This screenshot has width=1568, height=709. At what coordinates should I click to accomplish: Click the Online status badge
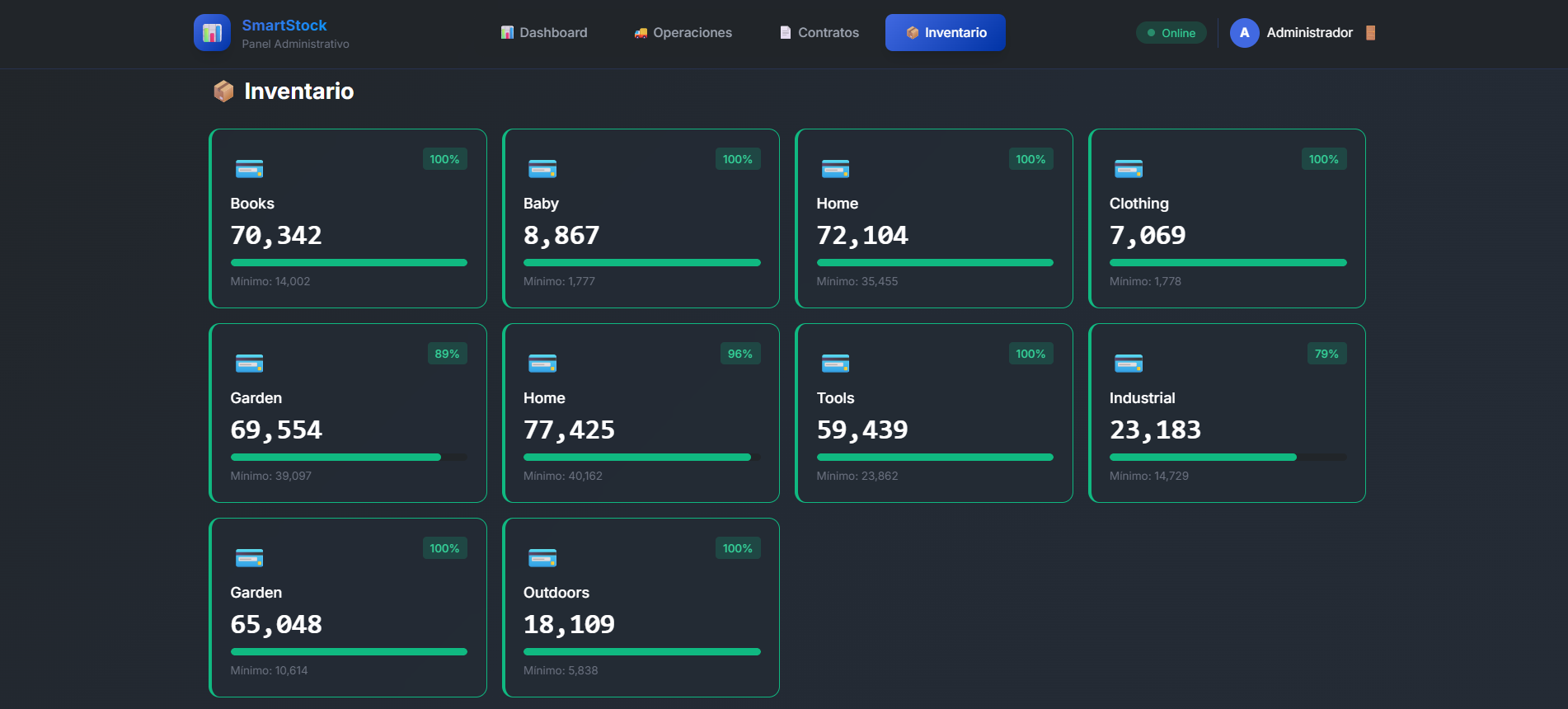1171,33
